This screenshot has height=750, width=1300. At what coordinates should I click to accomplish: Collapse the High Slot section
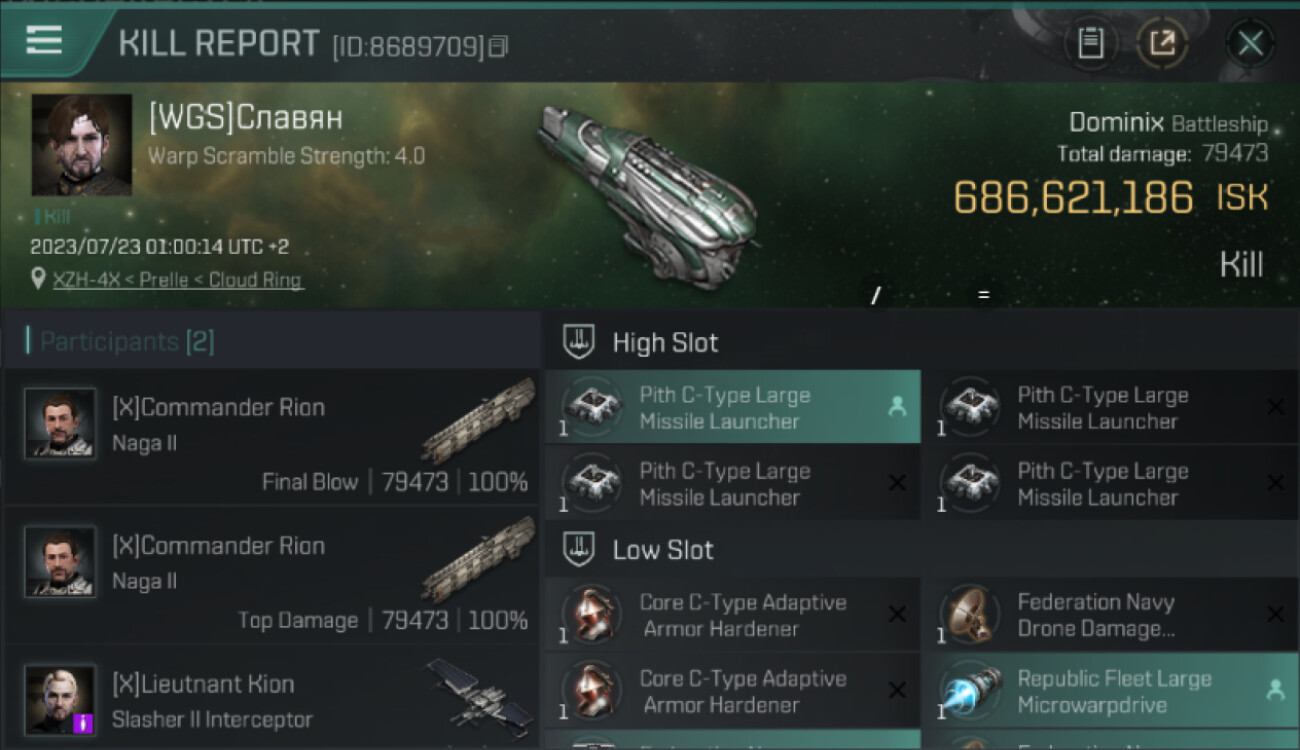(x=580, y=342)
